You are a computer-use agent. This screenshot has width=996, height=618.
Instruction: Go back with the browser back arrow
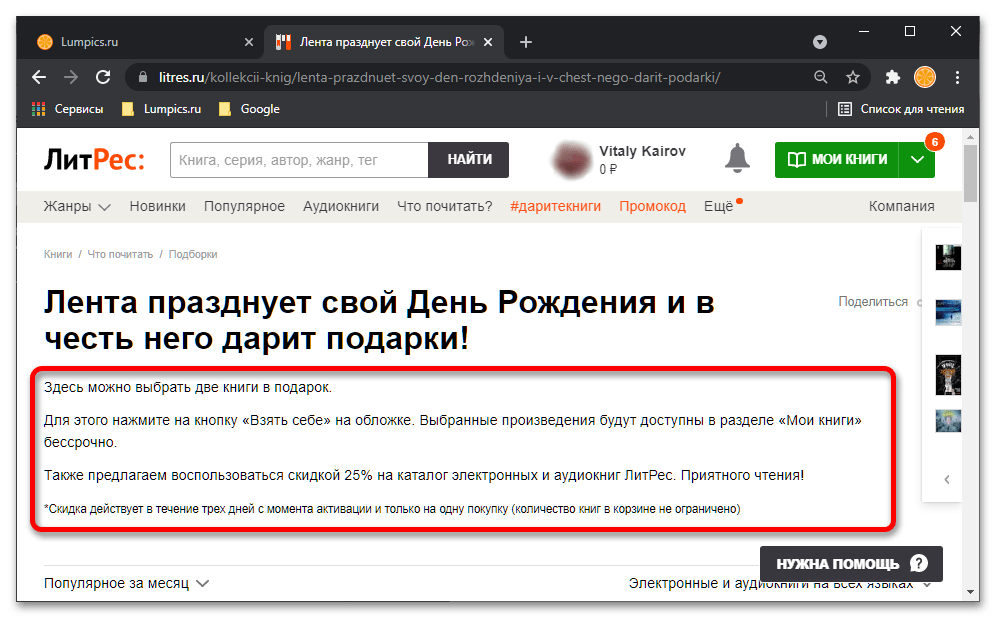point(39,77)
